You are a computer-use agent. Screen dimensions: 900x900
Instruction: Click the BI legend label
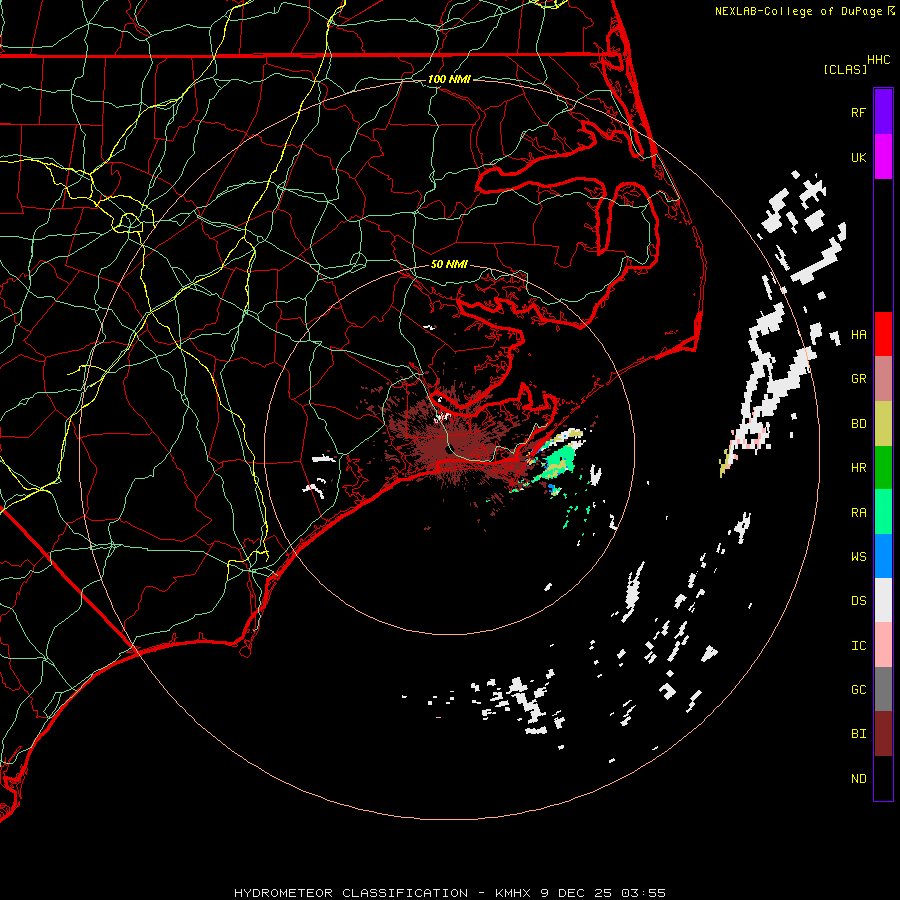click(859, 734)
